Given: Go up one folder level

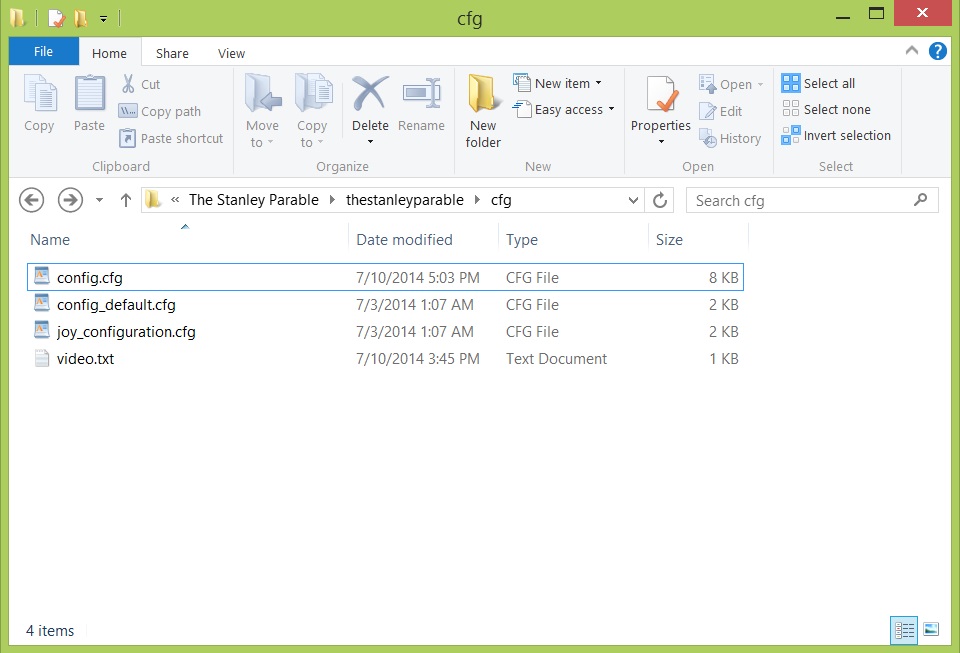Looking at the screenshot, I should click(x=126, y=200).
